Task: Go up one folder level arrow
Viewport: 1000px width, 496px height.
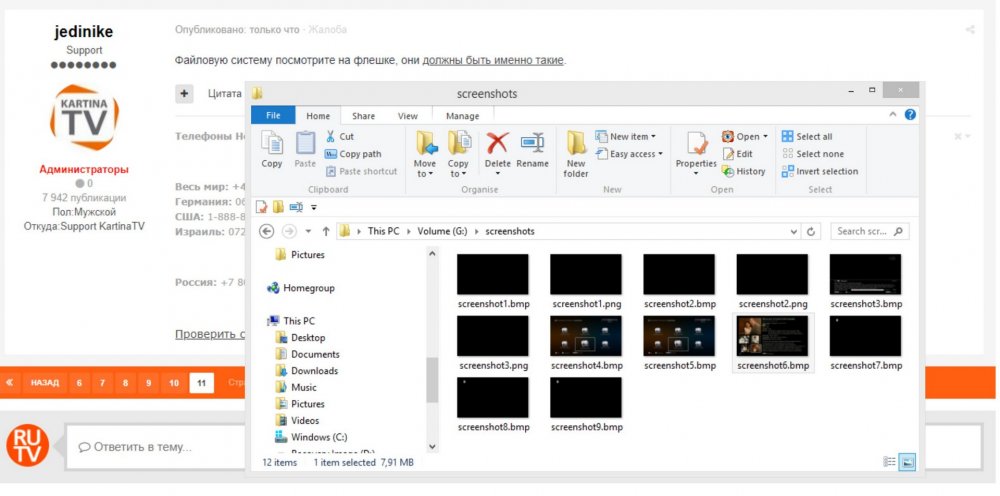Action: tap(326, 231)
